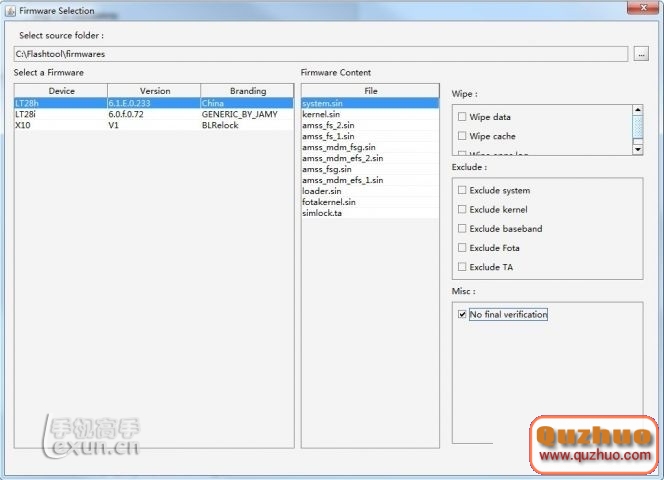Select kernel.sin in firmware content
The image size is (664, 480).
(x=371, y=114)
